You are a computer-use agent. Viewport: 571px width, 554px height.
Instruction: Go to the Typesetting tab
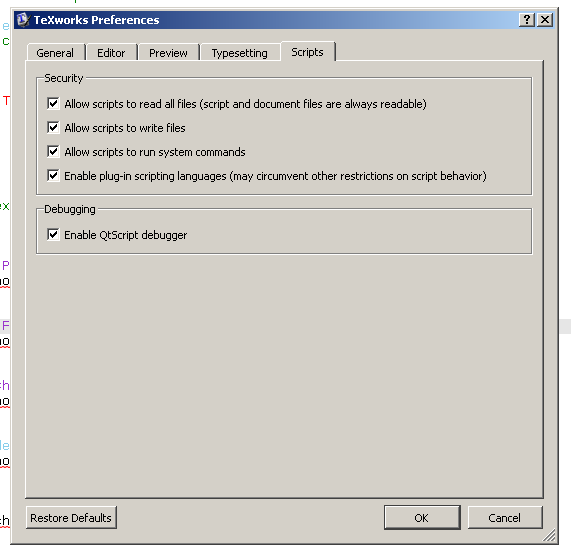[240, 52]
